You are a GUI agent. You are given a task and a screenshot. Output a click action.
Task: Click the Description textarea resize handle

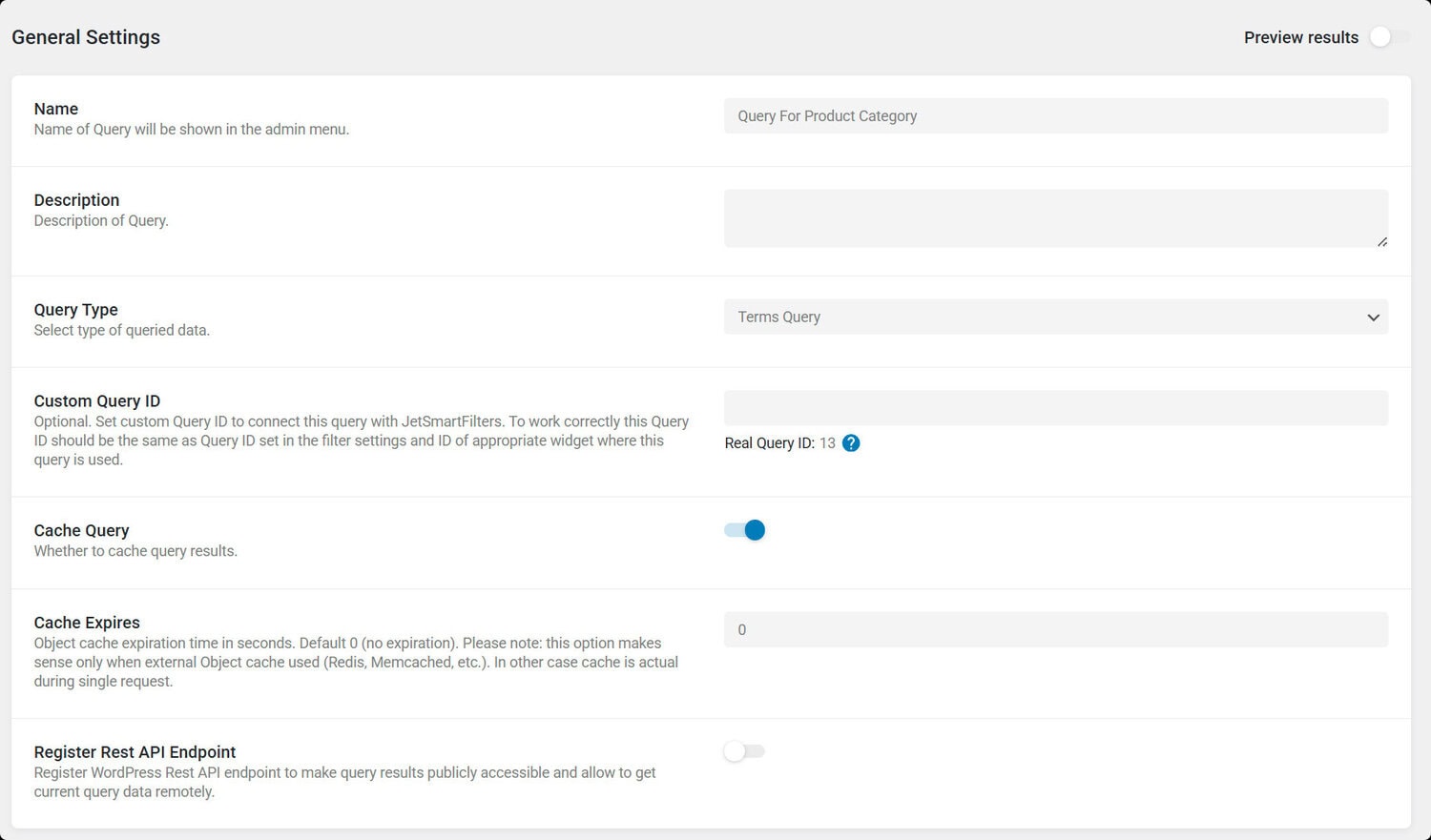coord(1382,241)
